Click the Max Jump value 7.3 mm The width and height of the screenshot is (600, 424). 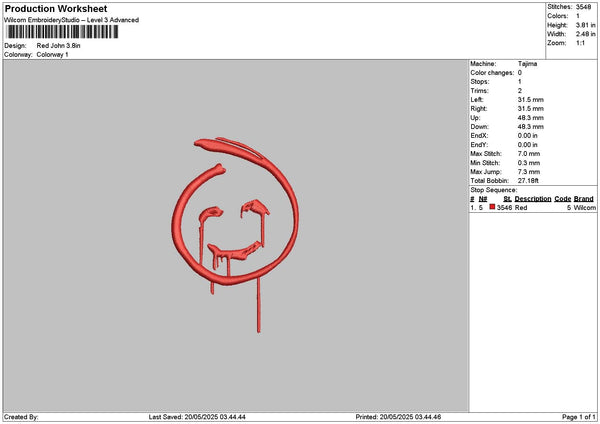[x=529, y=172]
